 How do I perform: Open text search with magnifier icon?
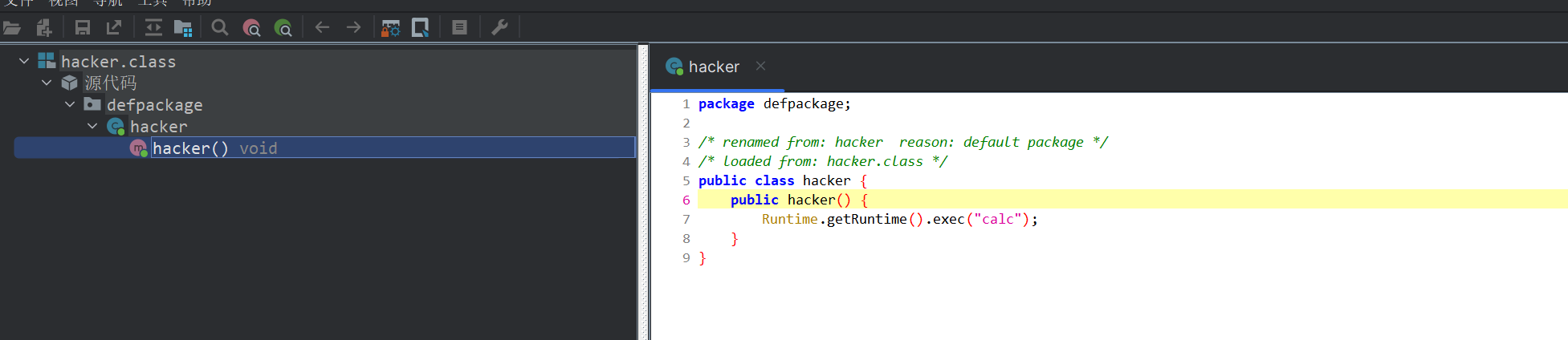(x=219, y=28)
